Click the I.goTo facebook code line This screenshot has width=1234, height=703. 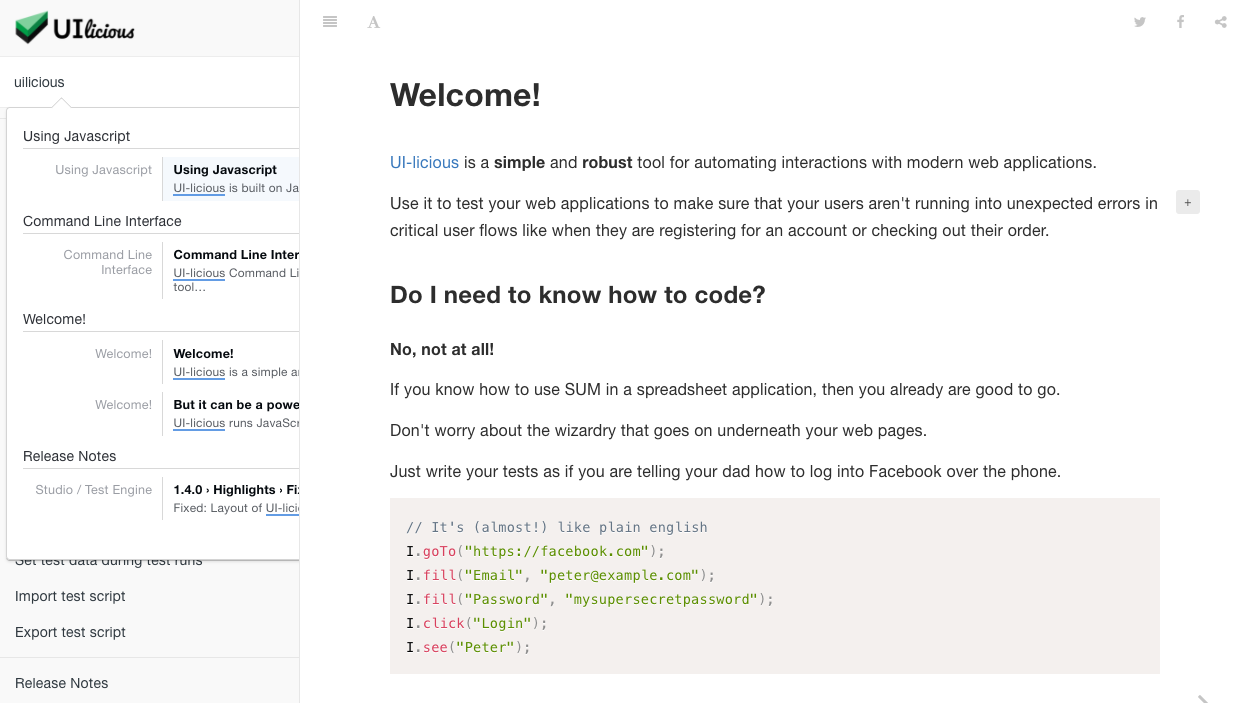click(535, 551)
